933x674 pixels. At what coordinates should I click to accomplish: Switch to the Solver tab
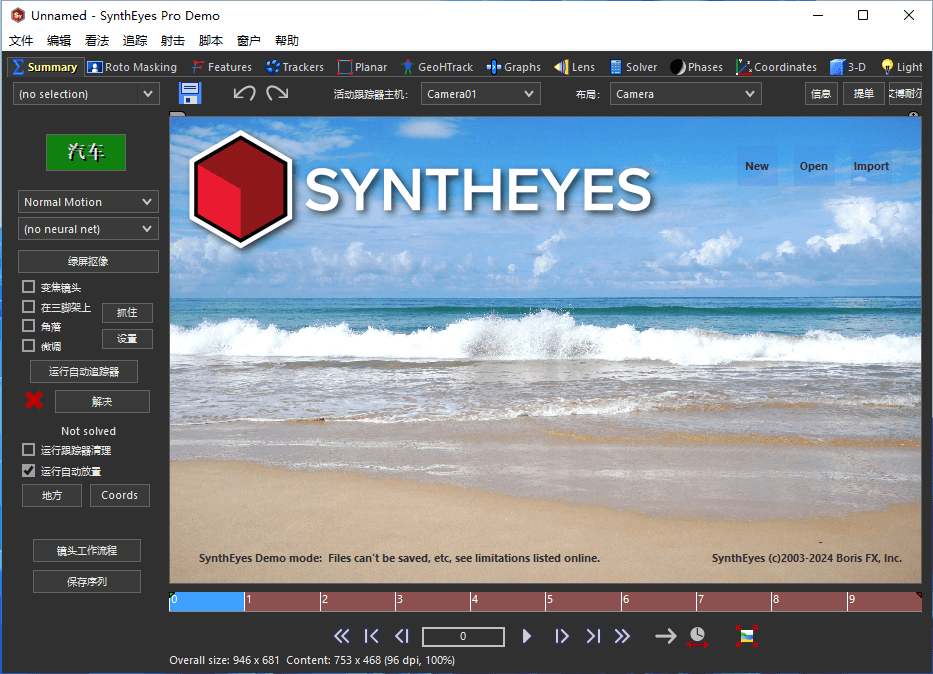tap(633, 67)
